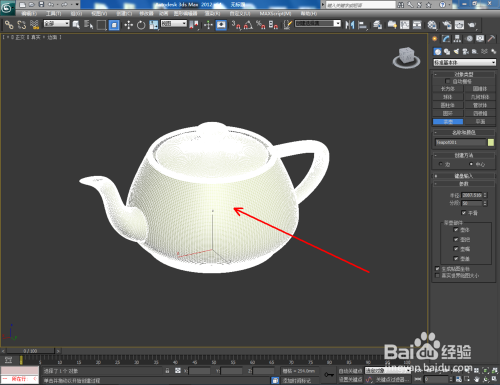This screenshot has width=500, height=385.
Task: Enable the 真实世界贴图大小 checkbox
Action: 437,275
